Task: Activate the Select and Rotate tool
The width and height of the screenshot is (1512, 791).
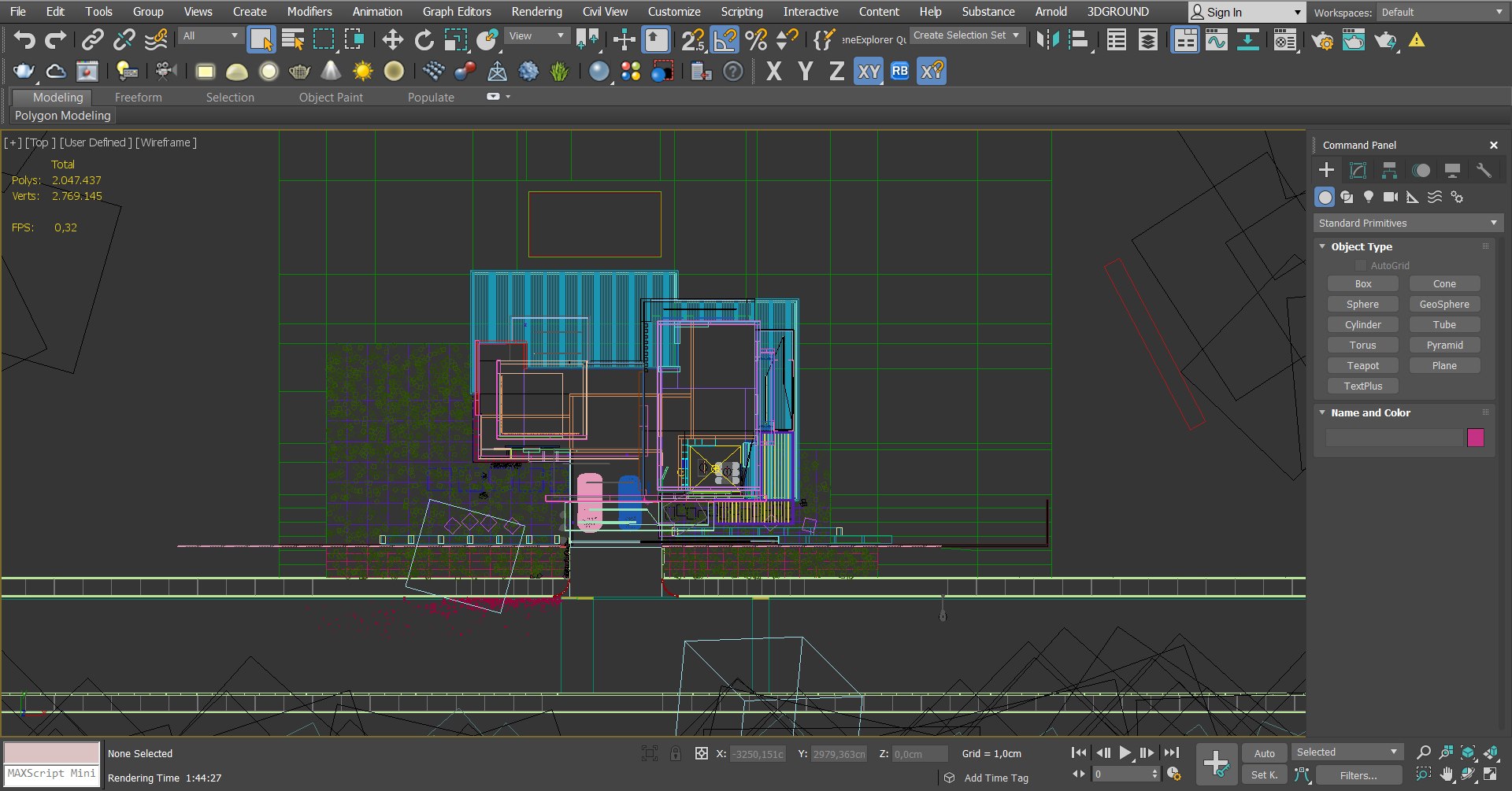Action: click(x=424, y=39)
